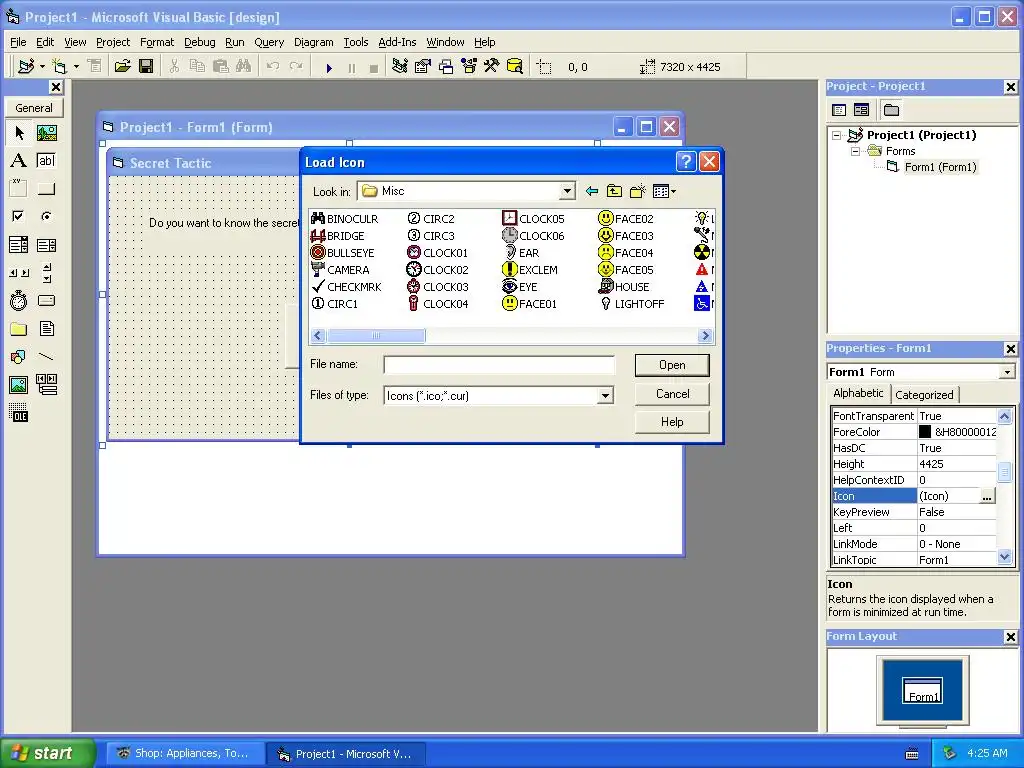
Task: Choose the ComboBox control tool
Action: coord(19,245)
